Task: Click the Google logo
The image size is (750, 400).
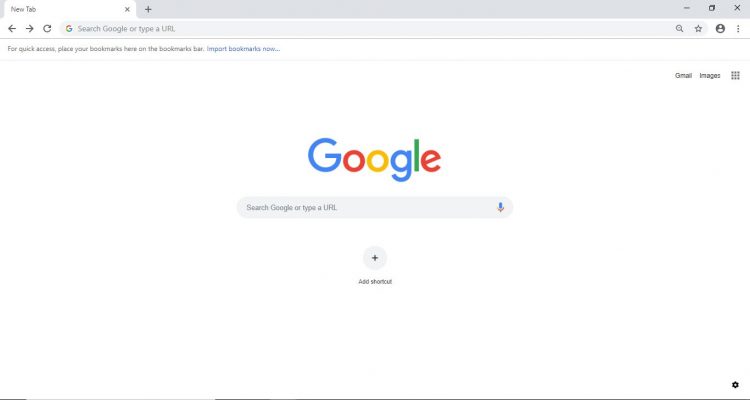Action: pyautogui.click(x=375, y=159)
